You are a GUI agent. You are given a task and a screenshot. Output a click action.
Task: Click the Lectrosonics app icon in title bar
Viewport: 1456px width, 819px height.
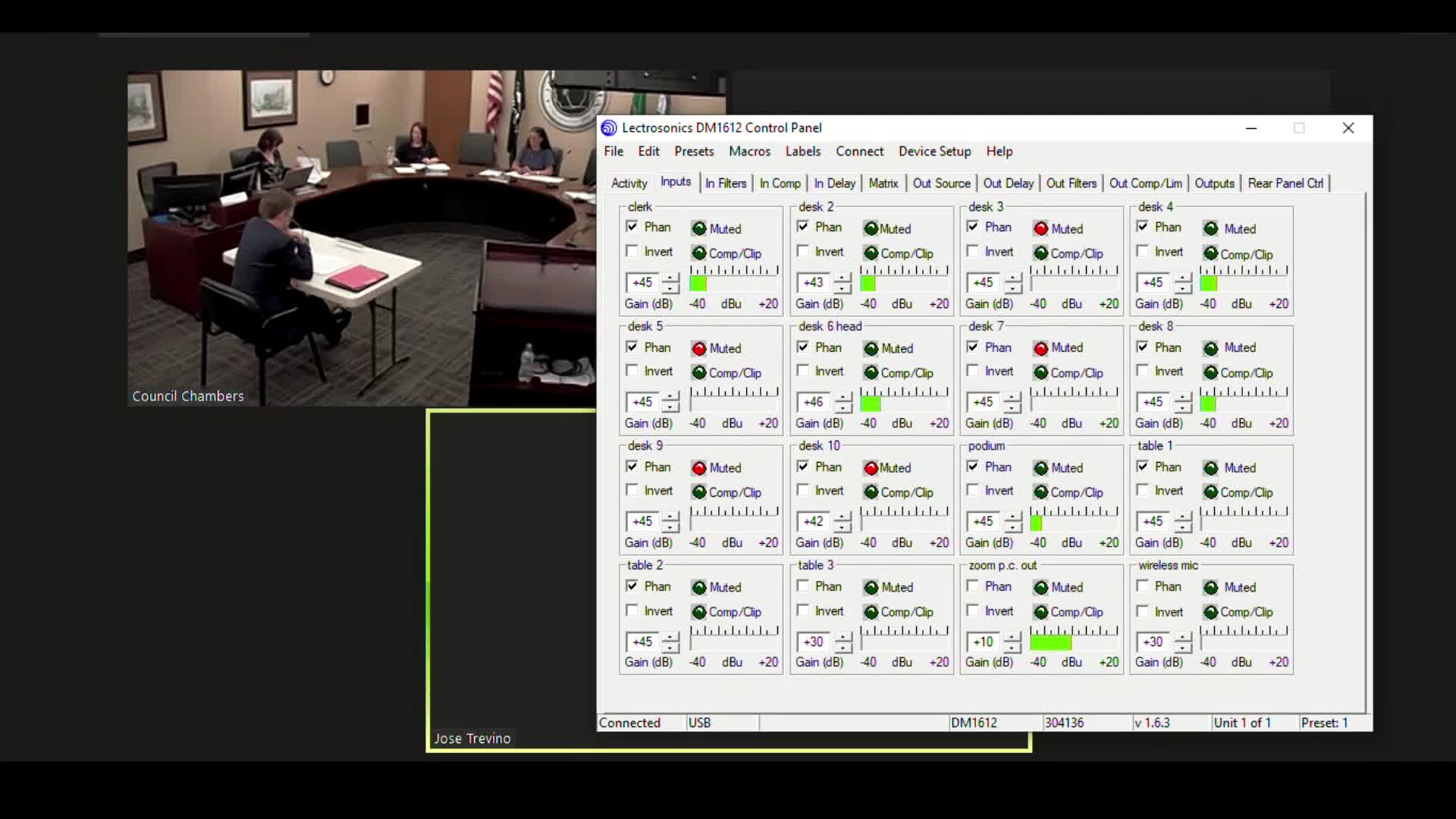pyautogui.click(x=609, y=127)
